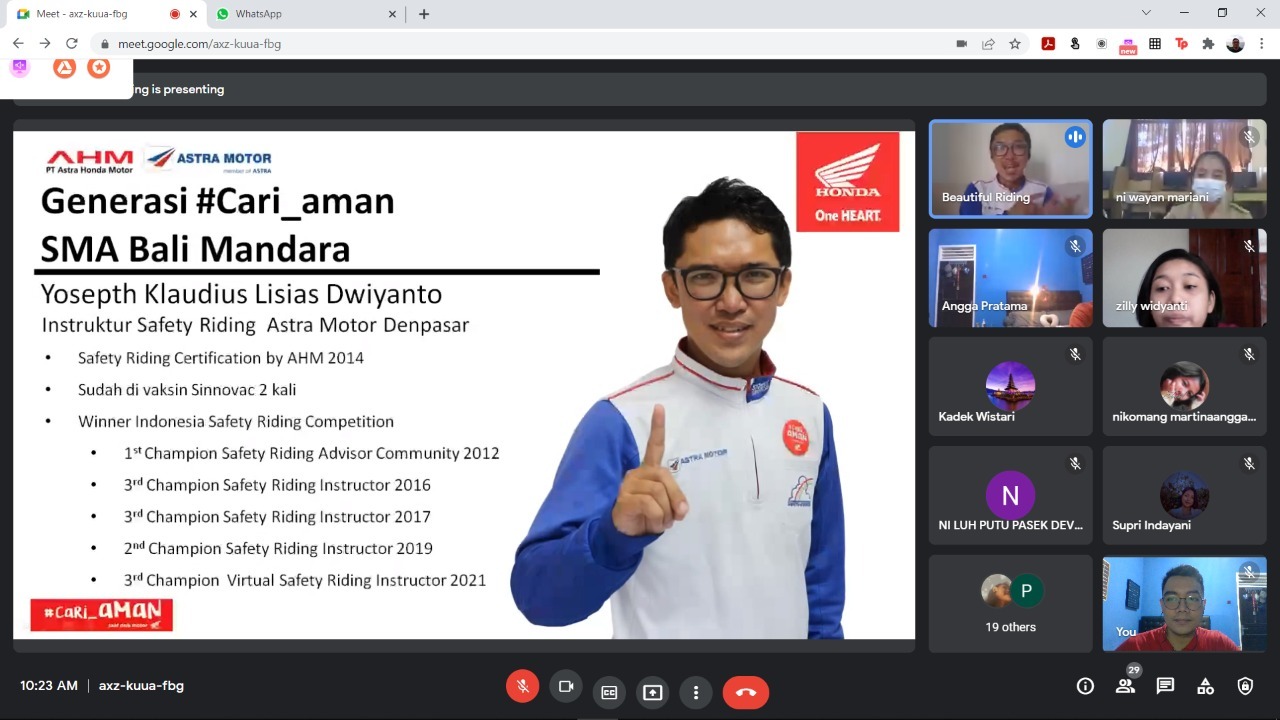This screenshot has height=720, width=1280.
Task: Select Angga Pratama video tile
Action: [1010, 278]
